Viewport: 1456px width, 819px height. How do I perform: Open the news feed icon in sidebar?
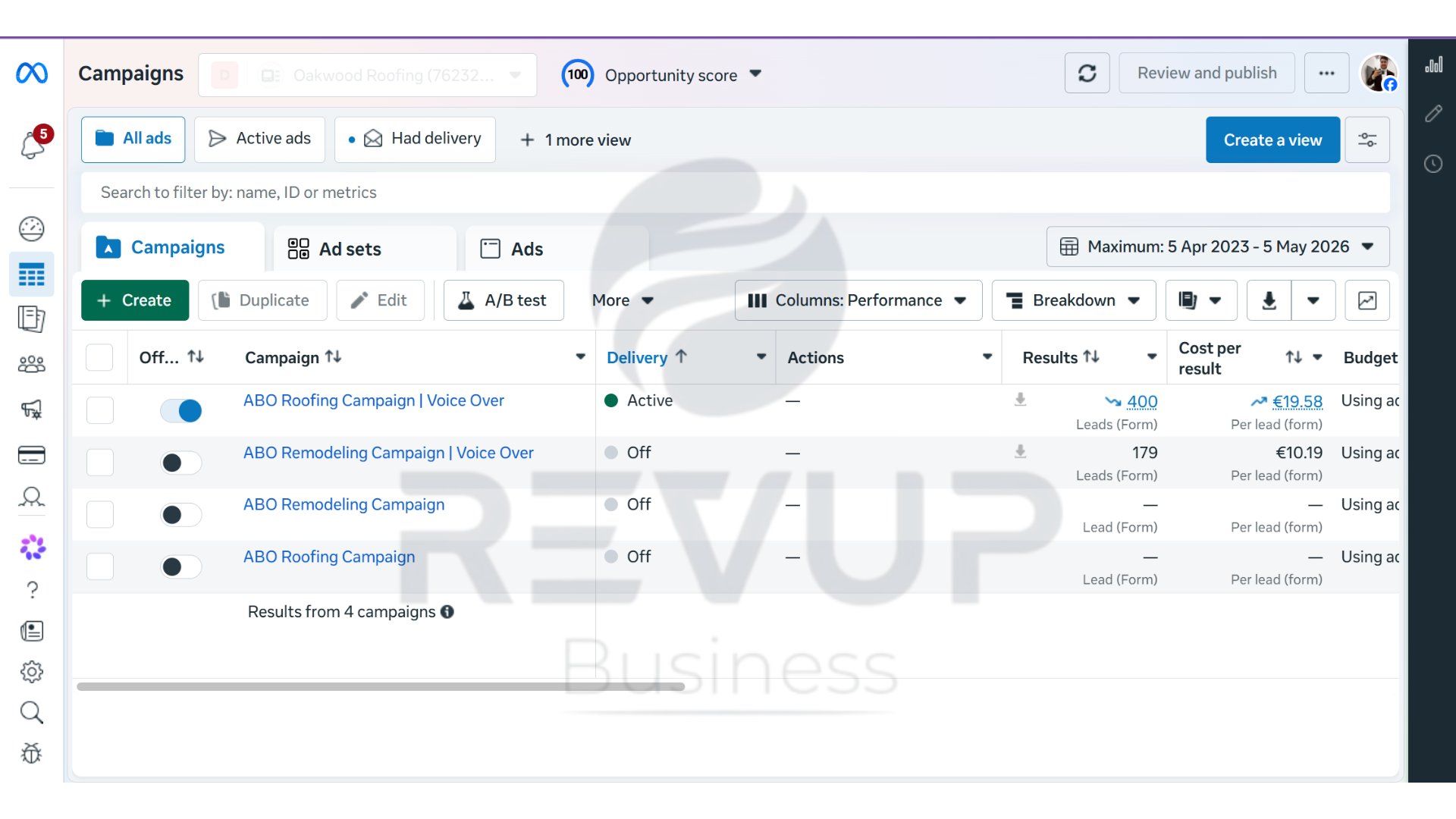pyautogui.click(x=32, y=631)
